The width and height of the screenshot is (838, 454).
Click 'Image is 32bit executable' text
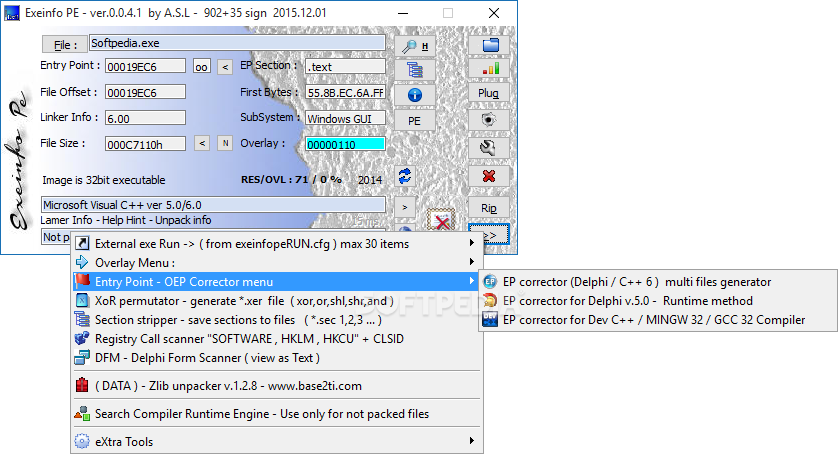pos(104,180)
